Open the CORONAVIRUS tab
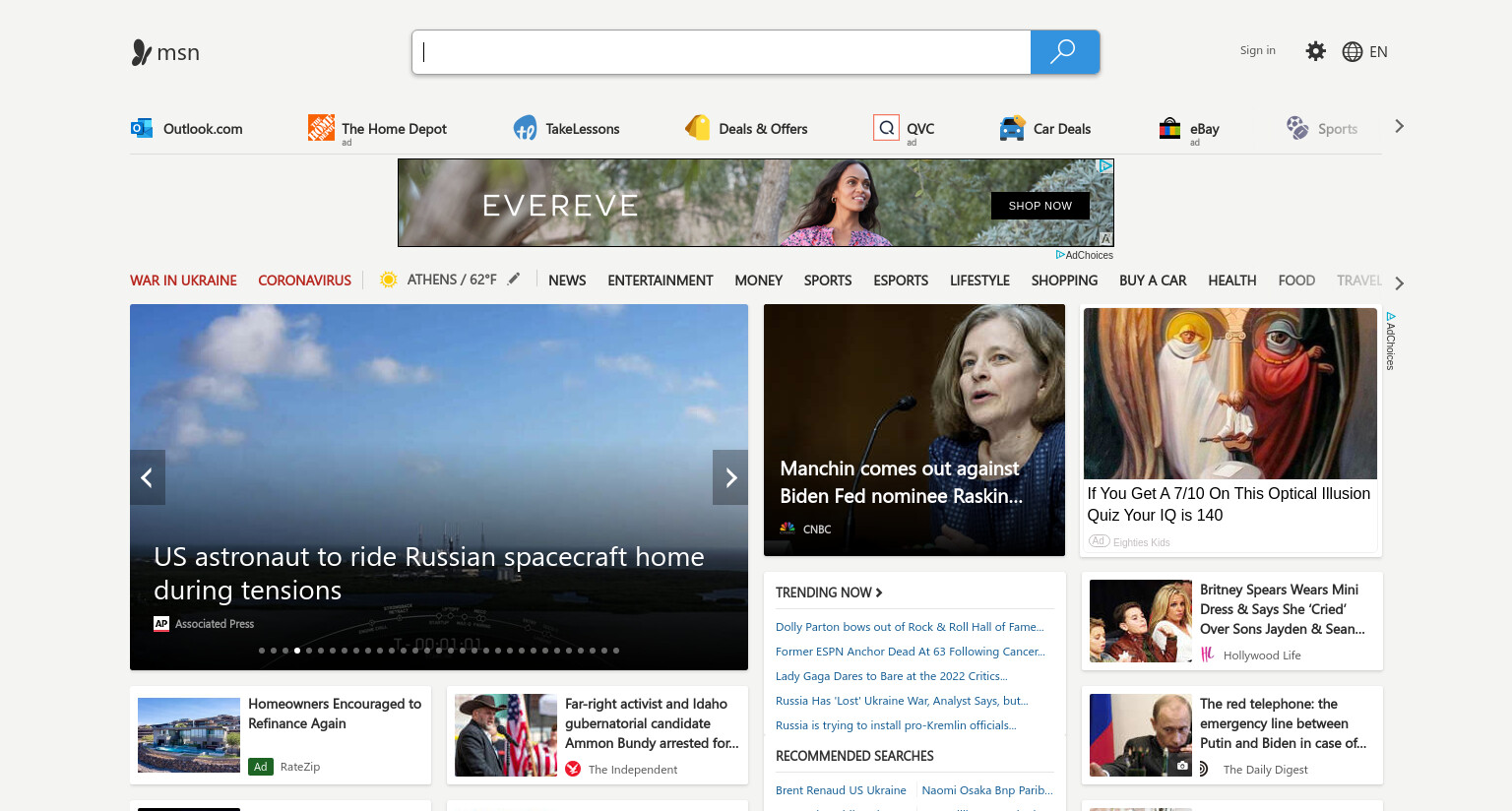 coord(304,281)
